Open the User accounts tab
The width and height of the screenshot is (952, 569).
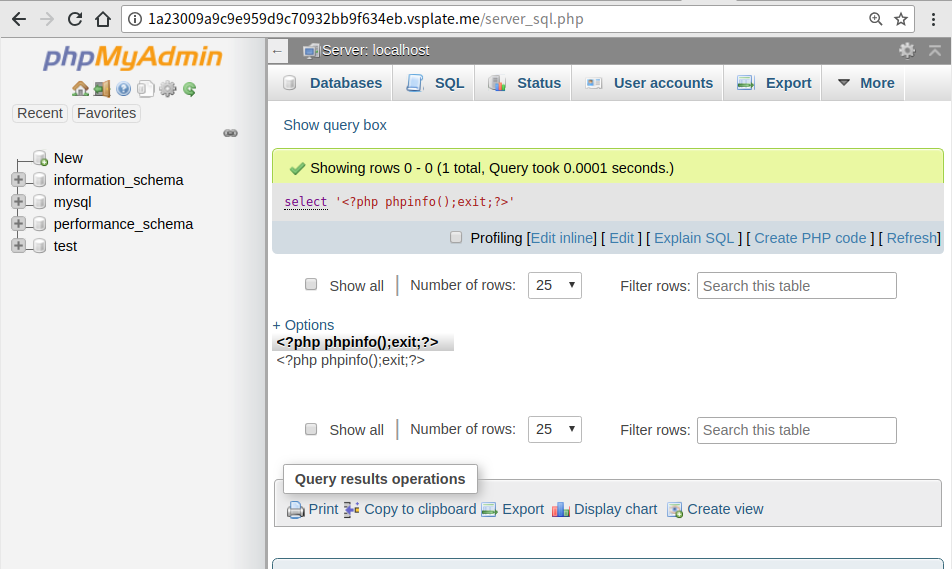tap(648, 83)
